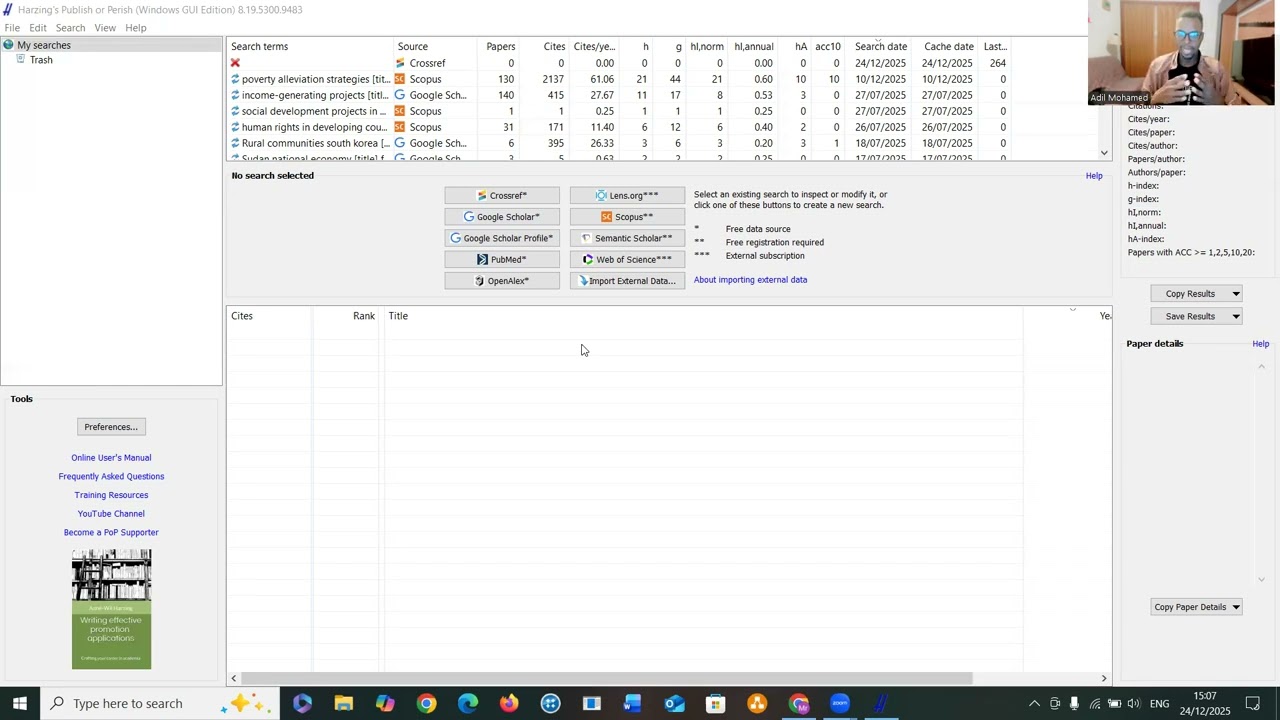The width and height of the screenshot is (1280, 720).
Task: Click the taskbar search box
Action: point(160,703)
